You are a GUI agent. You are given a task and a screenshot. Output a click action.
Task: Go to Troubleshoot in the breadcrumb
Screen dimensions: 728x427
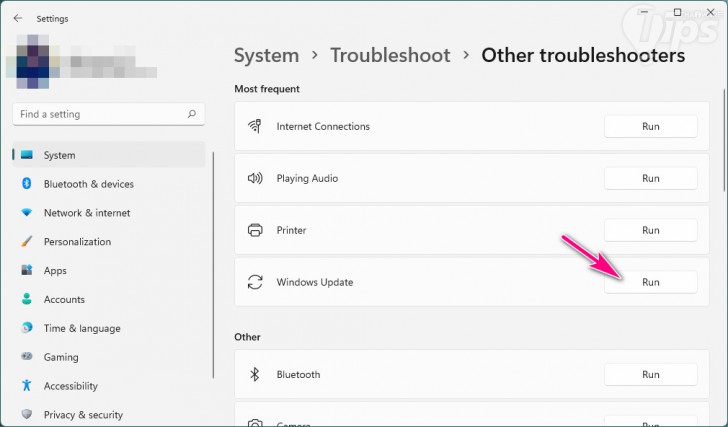(390, 55)
